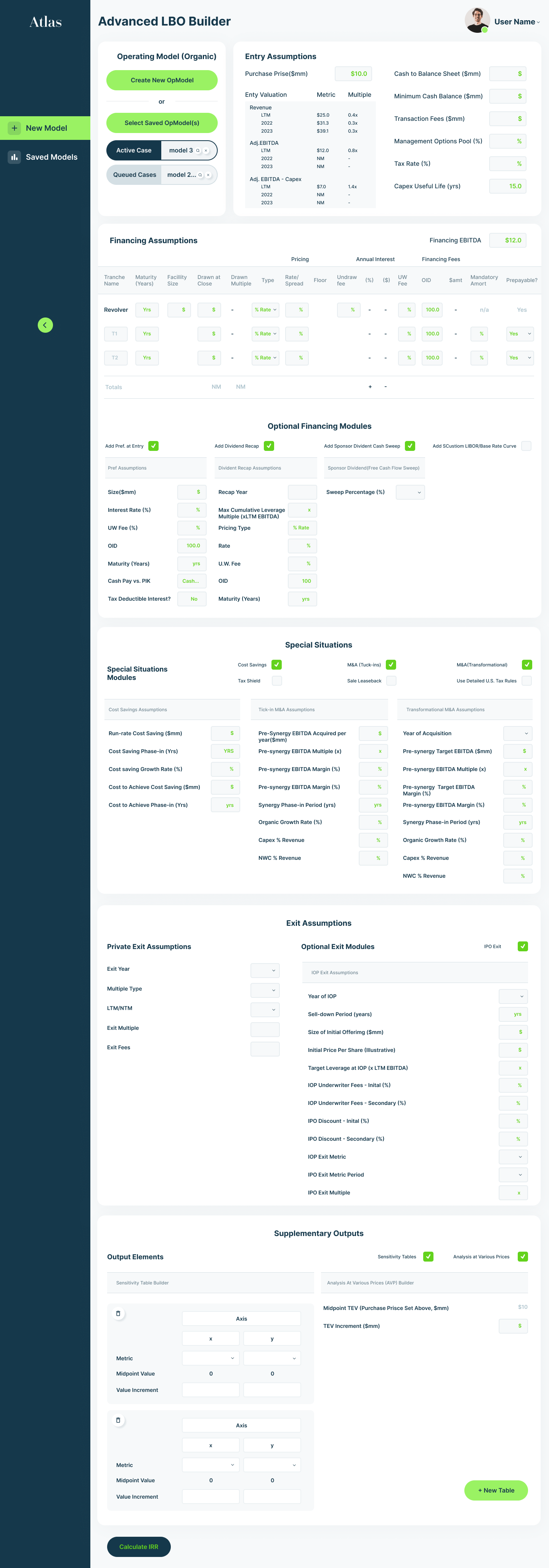
Task: Delete the first sensitivity table
Action: click(x=118, y=1313)
